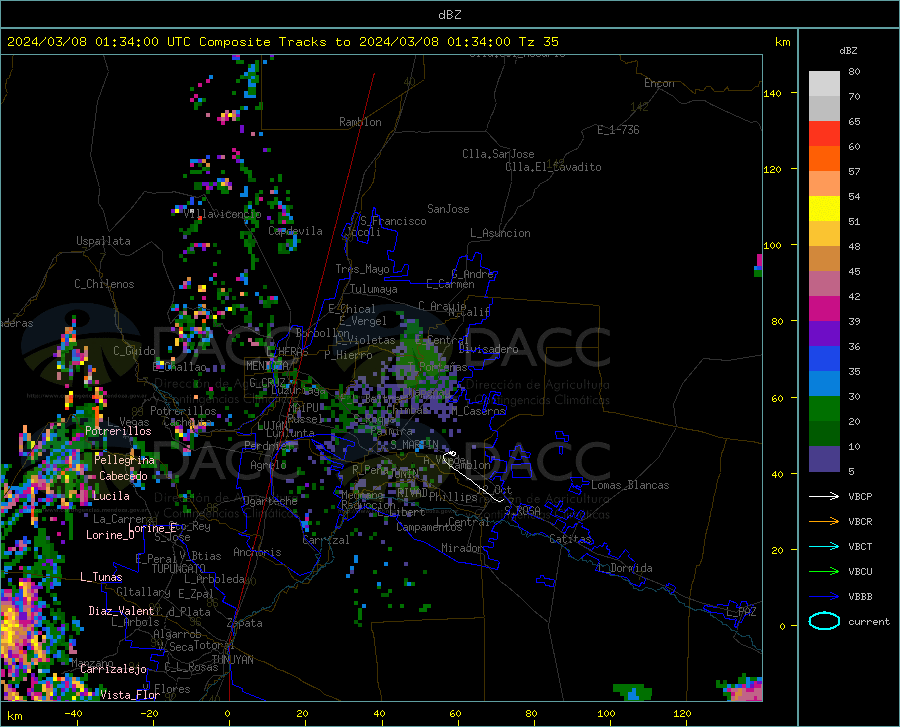Click the 30 dBZ green color swatch
The height and width of the screenshot is (727, 900).
[824, 409]
